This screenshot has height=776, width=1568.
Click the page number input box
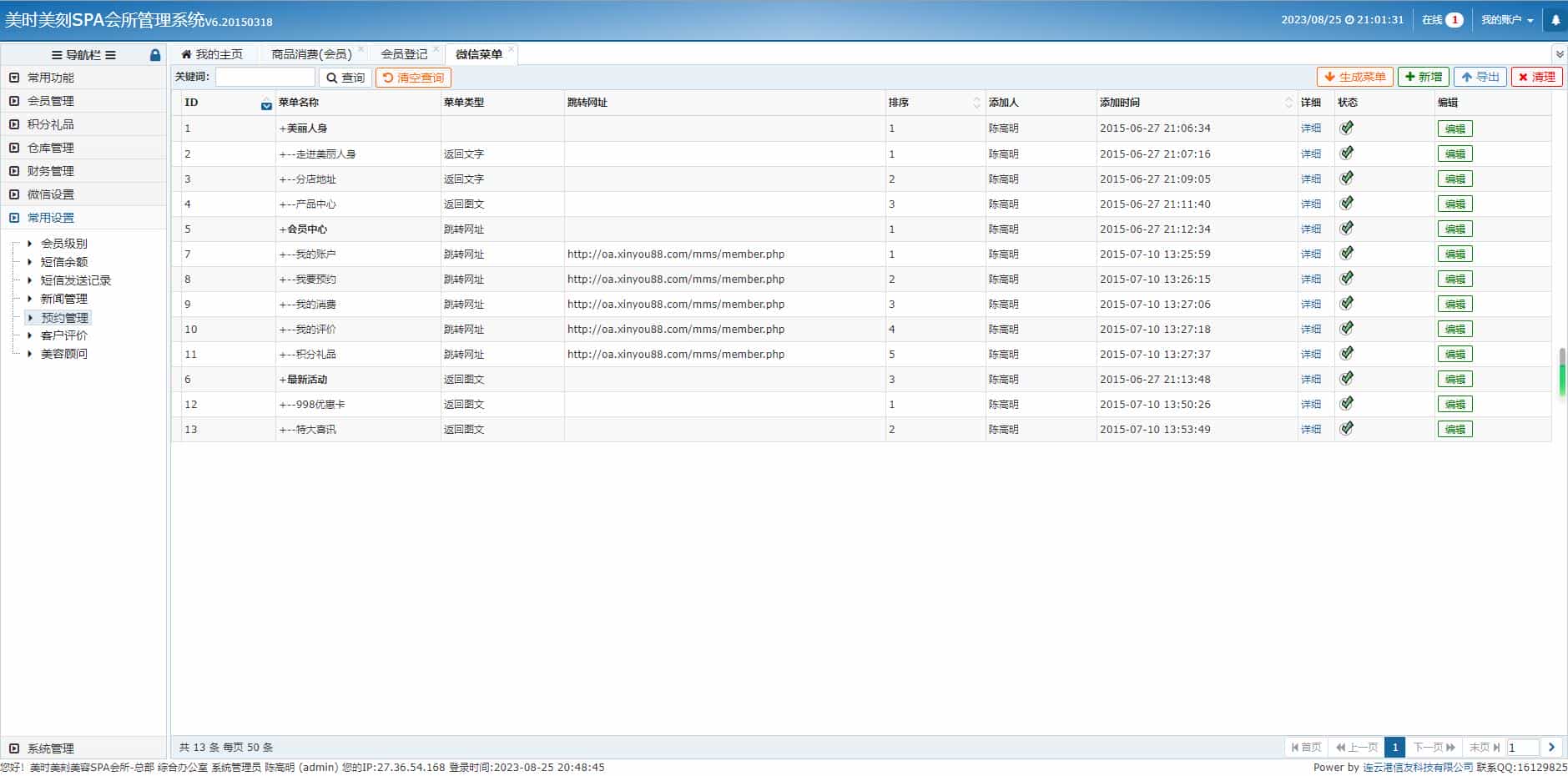click(x=1522, y=748)
